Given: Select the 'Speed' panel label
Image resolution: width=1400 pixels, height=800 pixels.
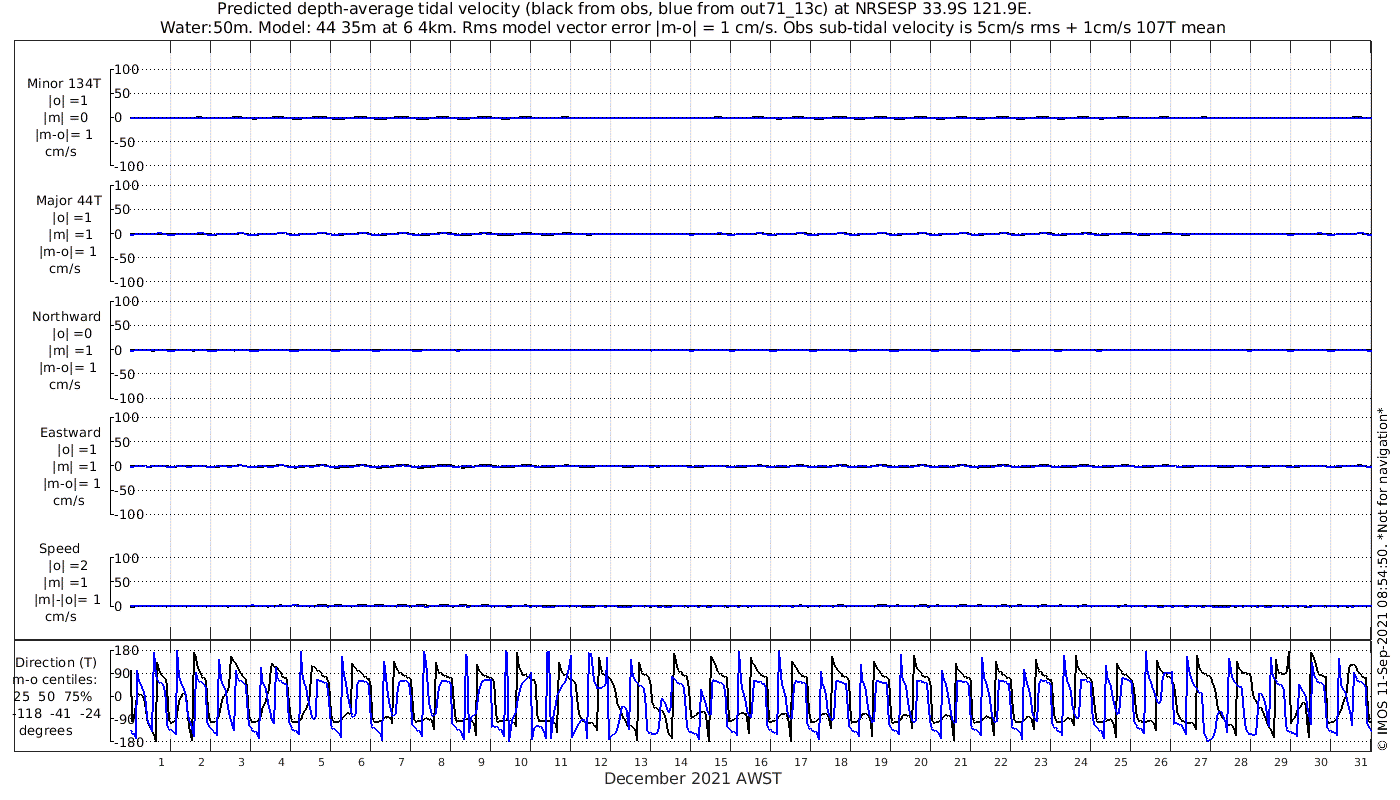Looking at the screenshot, I should [60, 548].
